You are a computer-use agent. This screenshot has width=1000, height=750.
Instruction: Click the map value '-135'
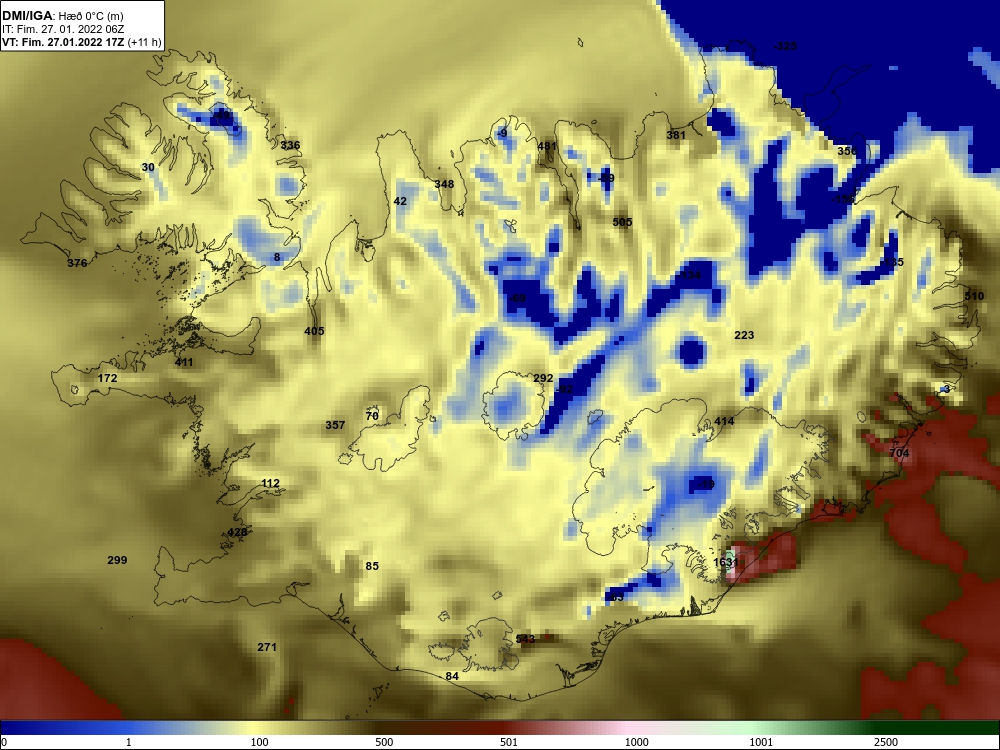click(892, 262)
